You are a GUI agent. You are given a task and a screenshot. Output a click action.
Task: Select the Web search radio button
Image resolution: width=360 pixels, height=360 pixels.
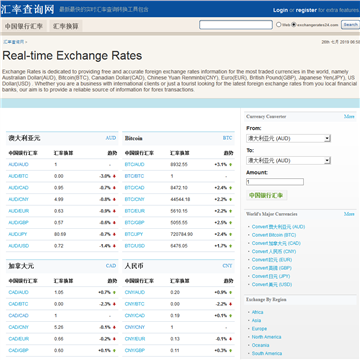[279, 25]
